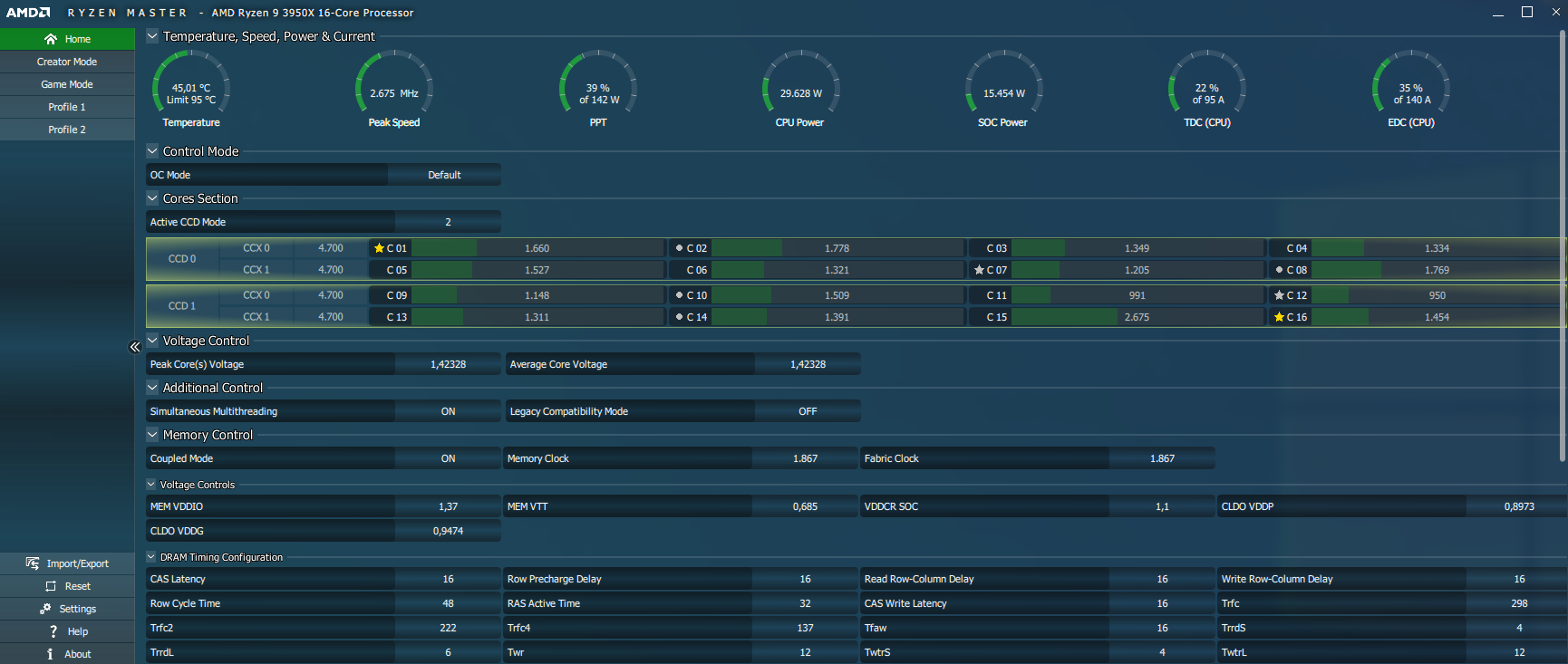Click the SOC Power gauge dial
1568x664 pixels.
pyautogui.click(x=1004, y=83)
